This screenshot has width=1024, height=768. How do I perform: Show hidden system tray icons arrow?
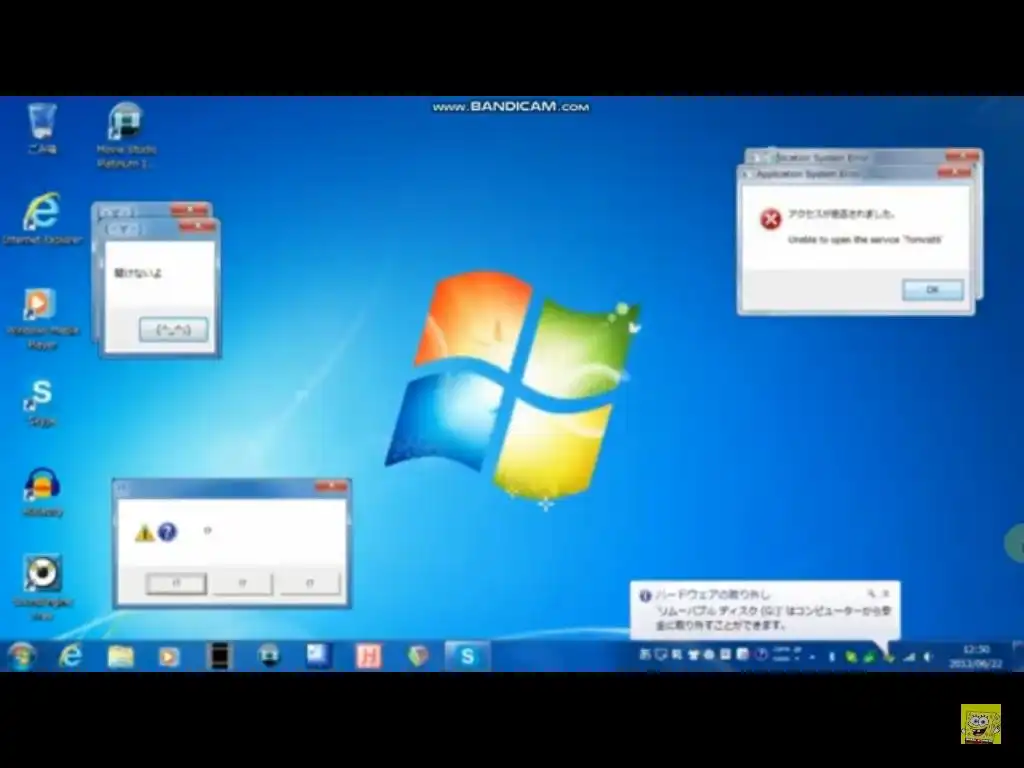(x=812, y=657)
